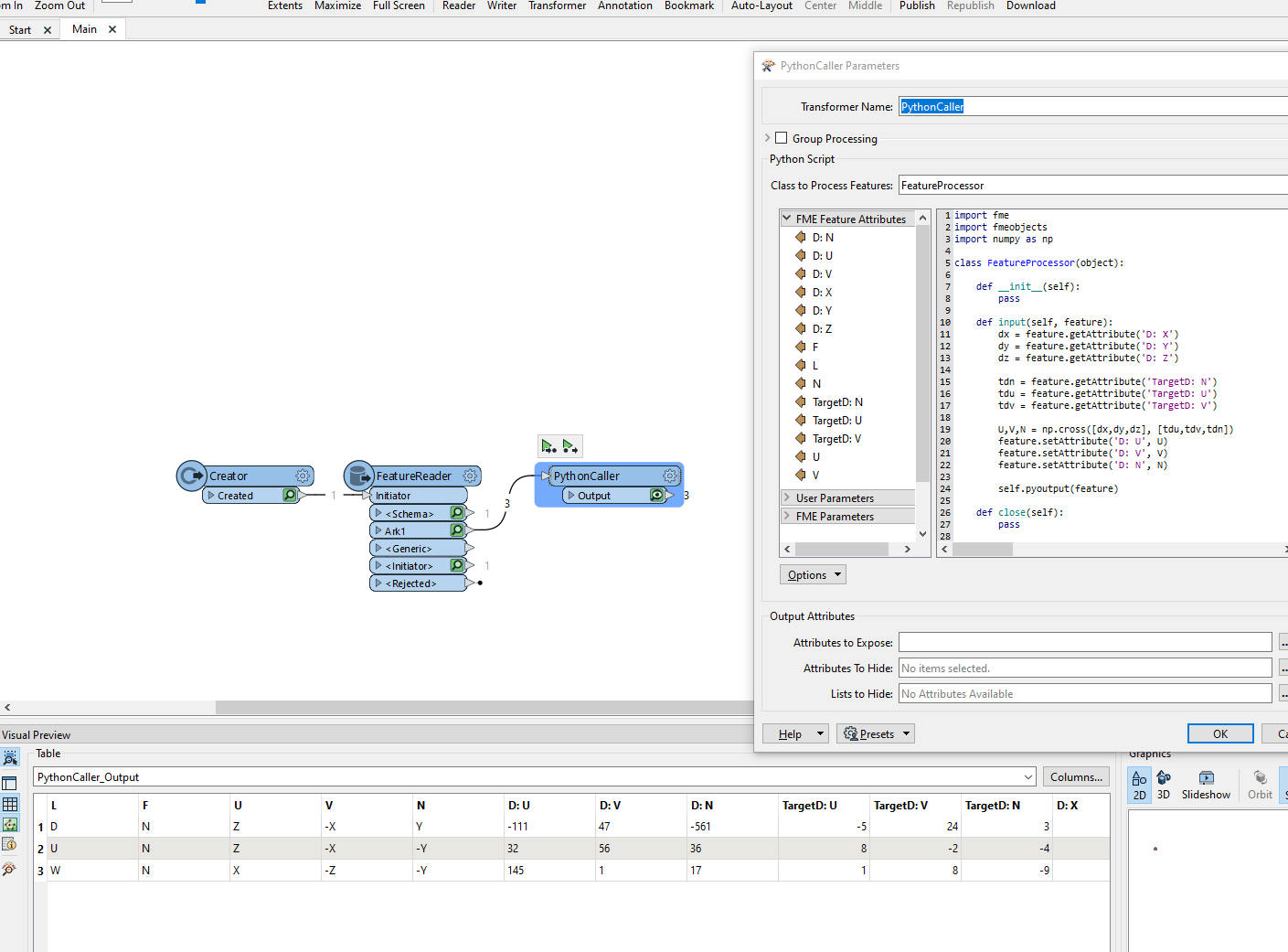Viewport: 1288px width, 952px height.
Task: Click Transformer toolbar item
Action: (x=557, y=5)
